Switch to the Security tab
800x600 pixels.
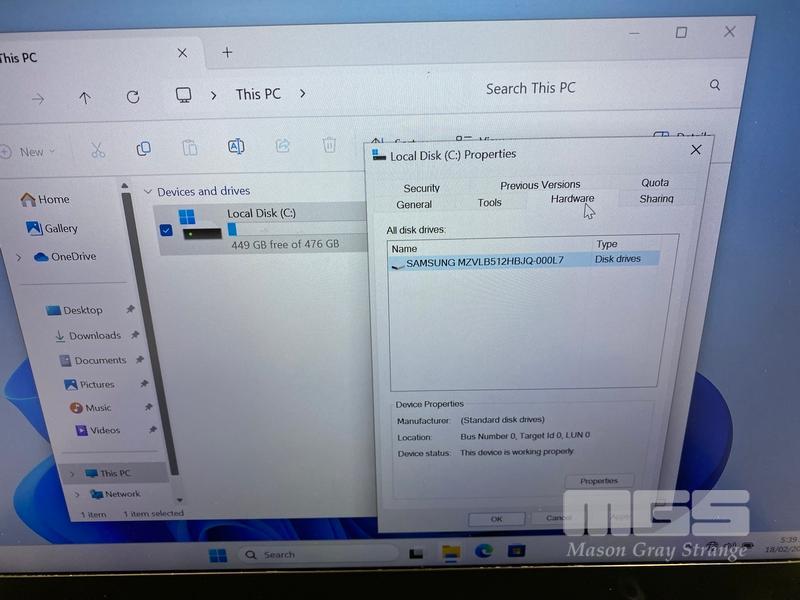(421, 188)
